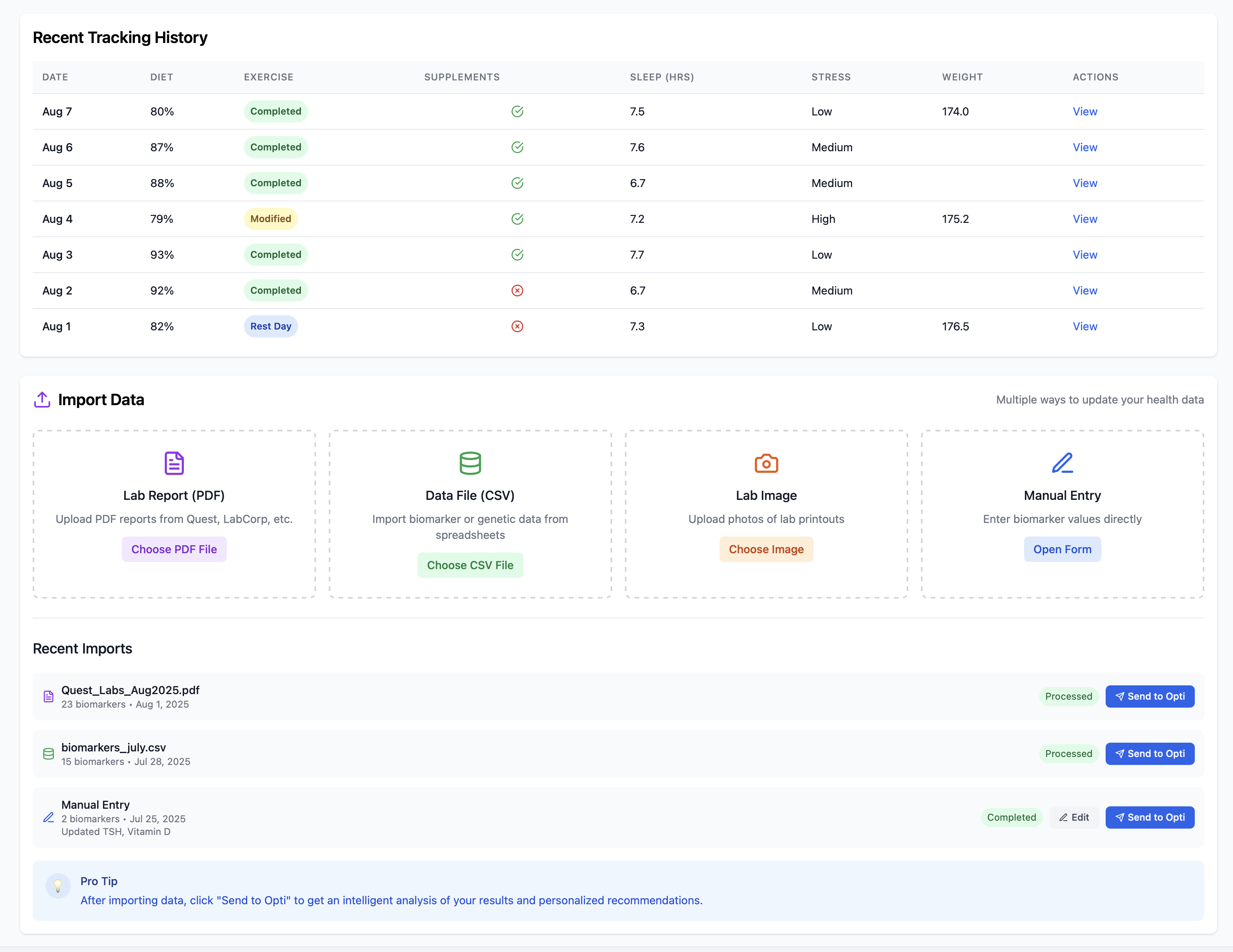1233x952 pixels.
Task: Click the PDF file icon beside Quest_Labs_Aug2025.pdf
Action: click(x=49, y=696)
